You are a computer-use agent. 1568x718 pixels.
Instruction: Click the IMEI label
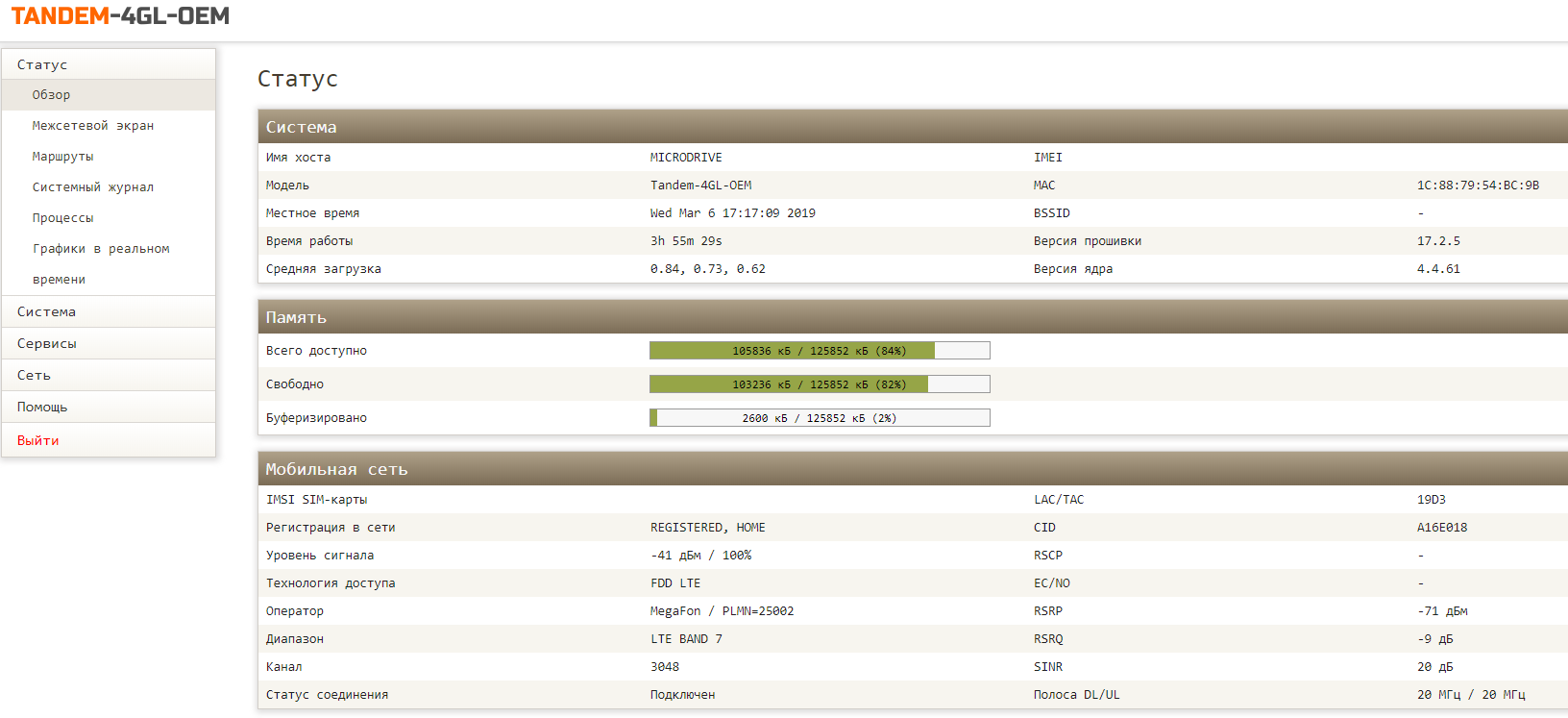pos(1048,158)
